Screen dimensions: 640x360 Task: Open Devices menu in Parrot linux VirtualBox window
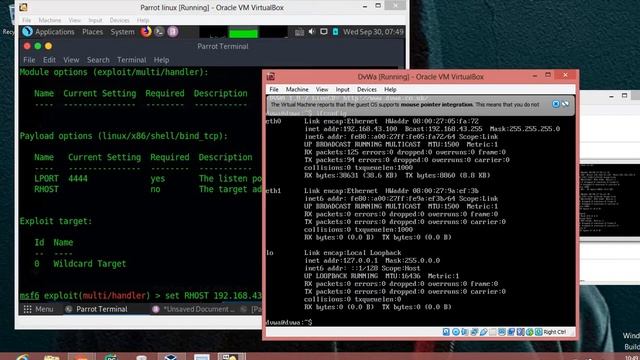point(119,20)
